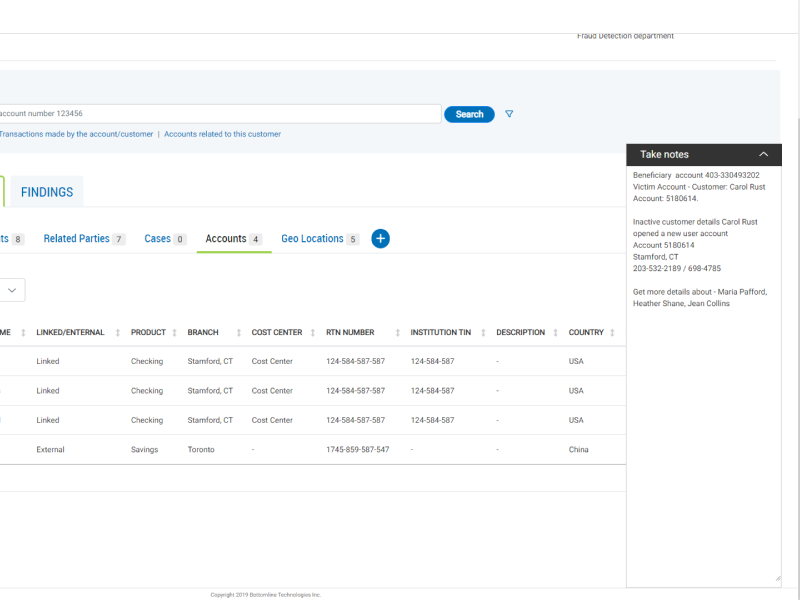Screen dimensions: 800x600
Task: Switch to the FINDINGS tab
Action: 47,192
